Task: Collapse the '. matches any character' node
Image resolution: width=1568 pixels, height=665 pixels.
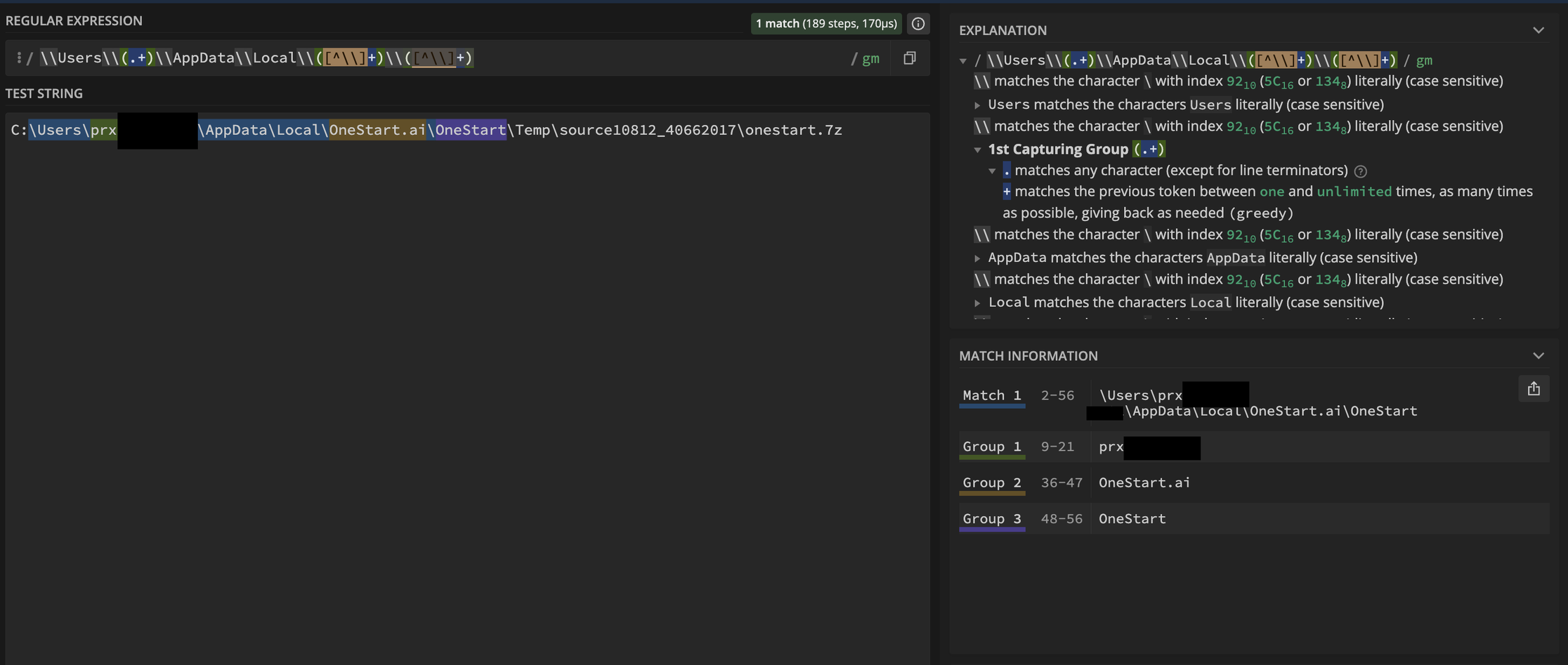Action: click(x=992, y=171)
